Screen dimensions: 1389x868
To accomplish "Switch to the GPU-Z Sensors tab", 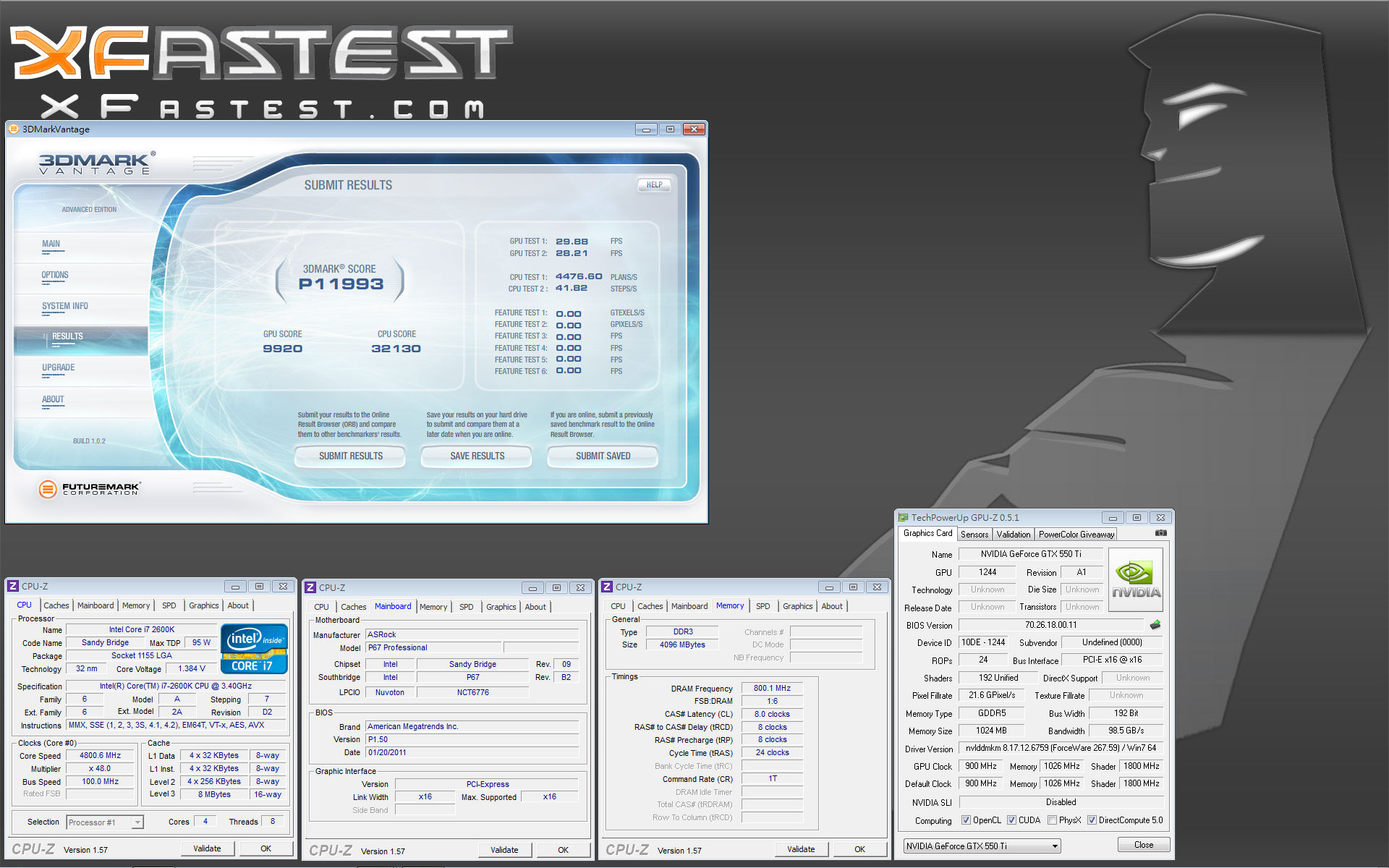I will 974,535.
